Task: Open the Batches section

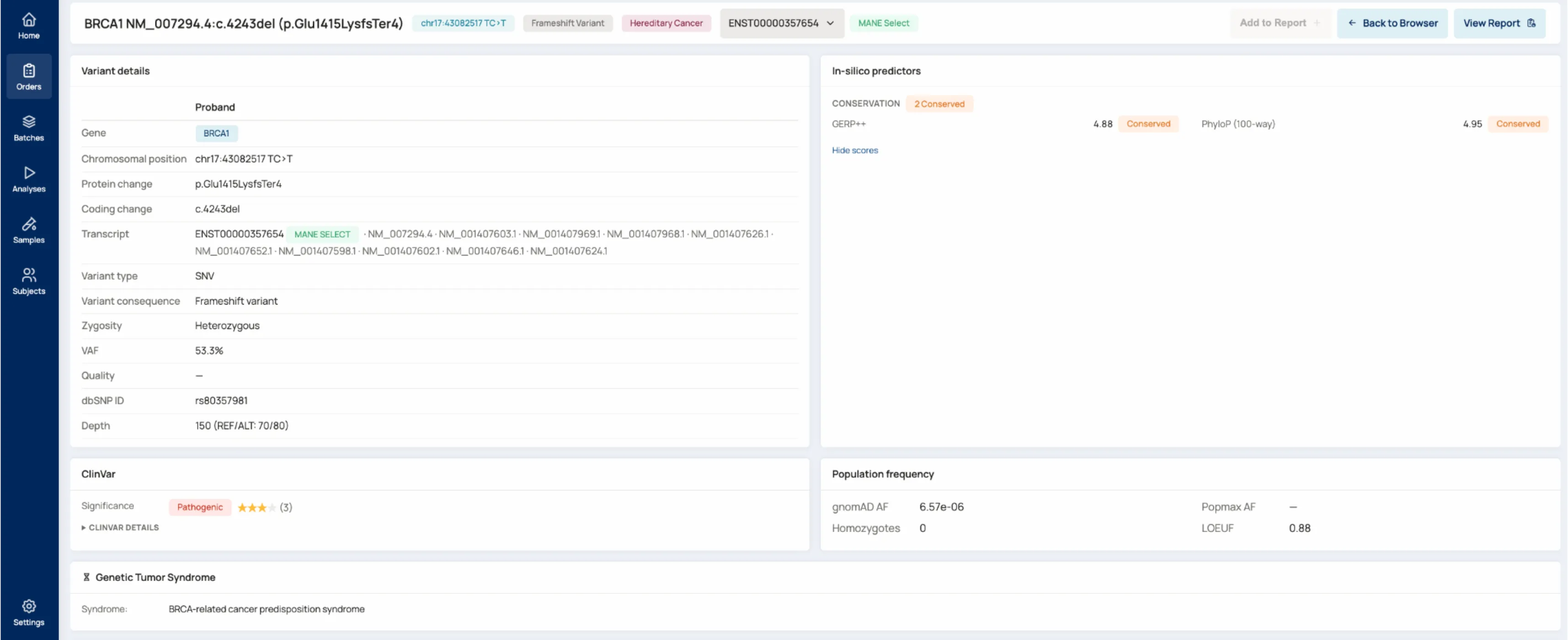Action: (29, 128)
